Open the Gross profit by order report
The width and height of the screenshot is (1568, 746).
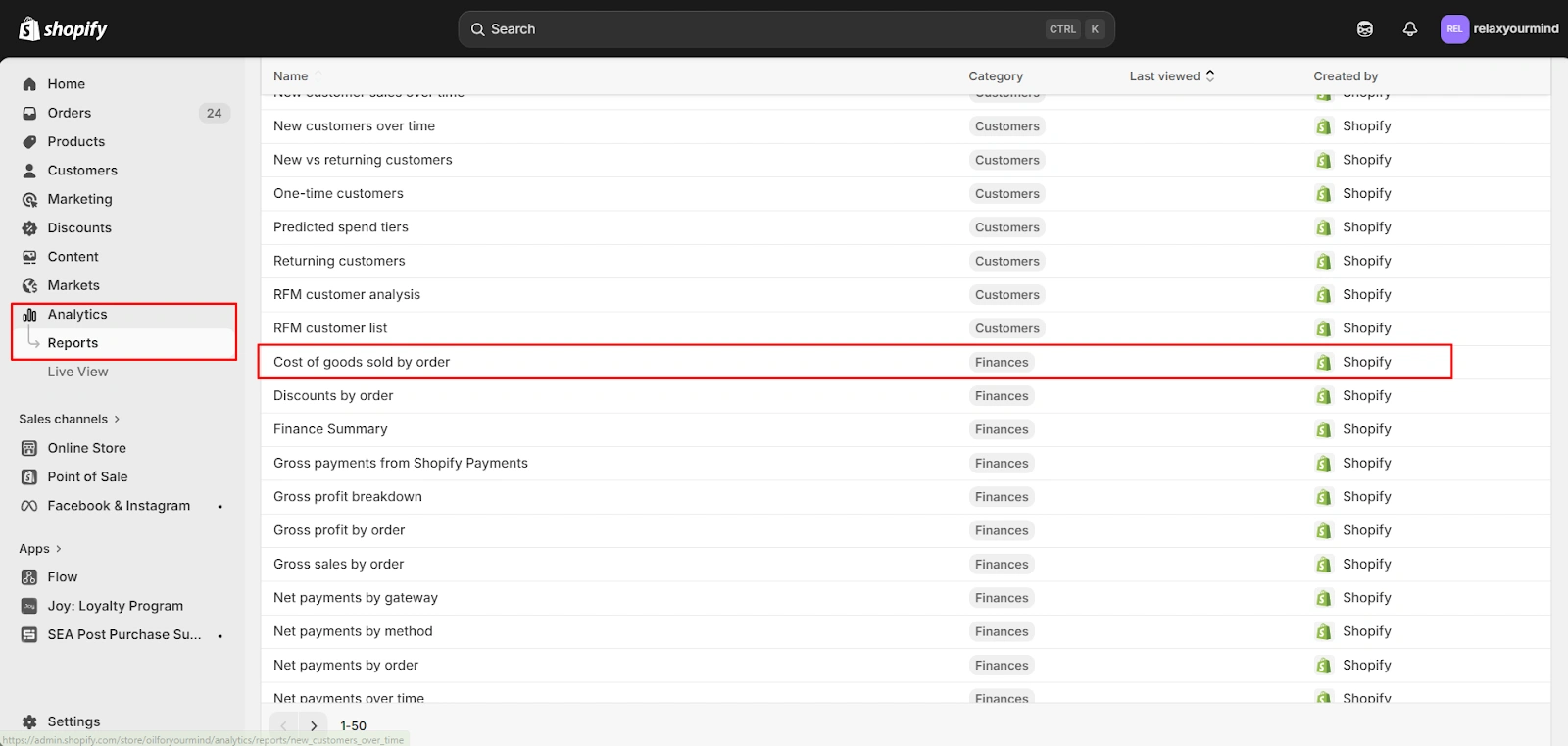pyautogui.click(x=339, y=530)
